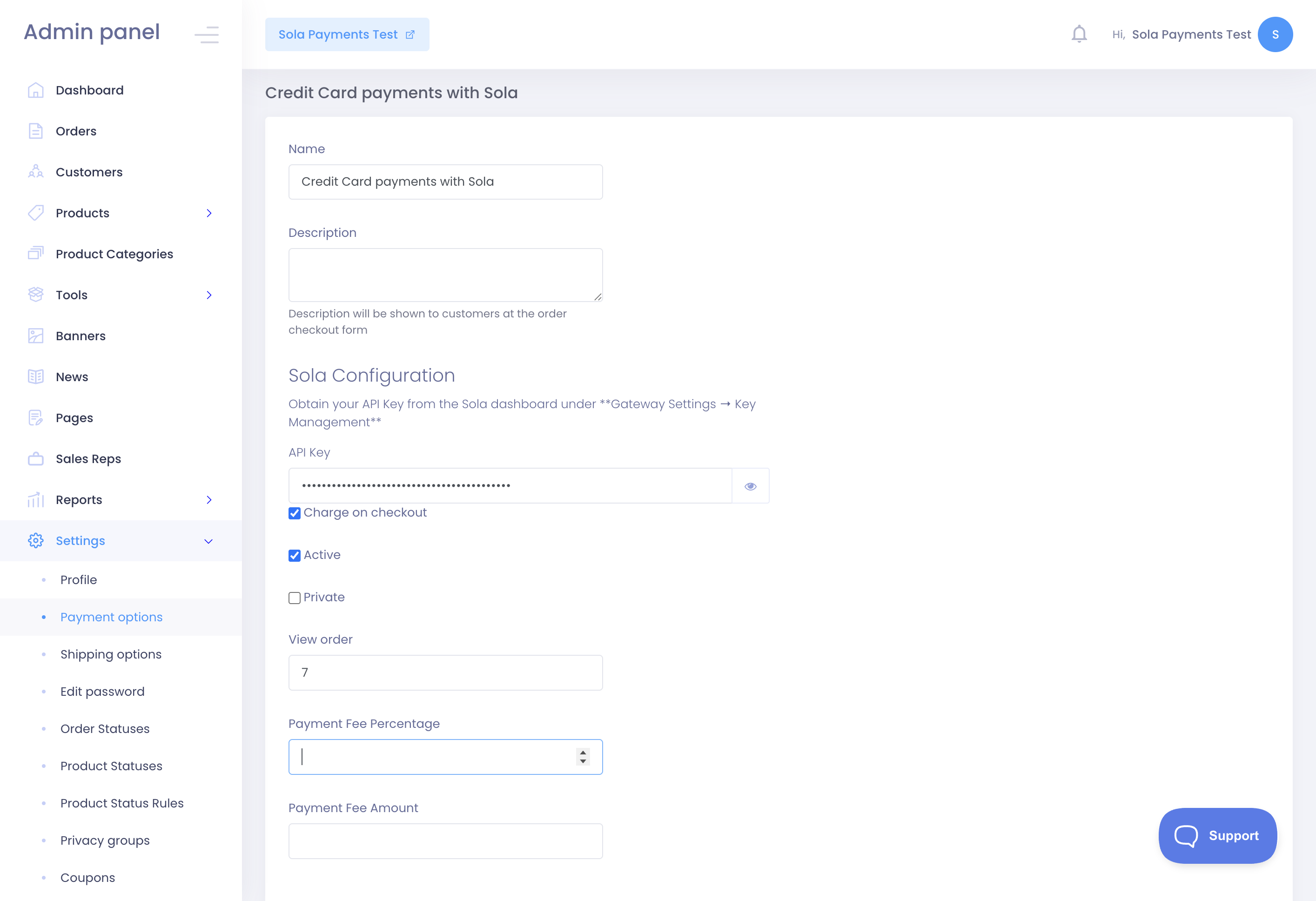Click the Tools box icon

36,295
